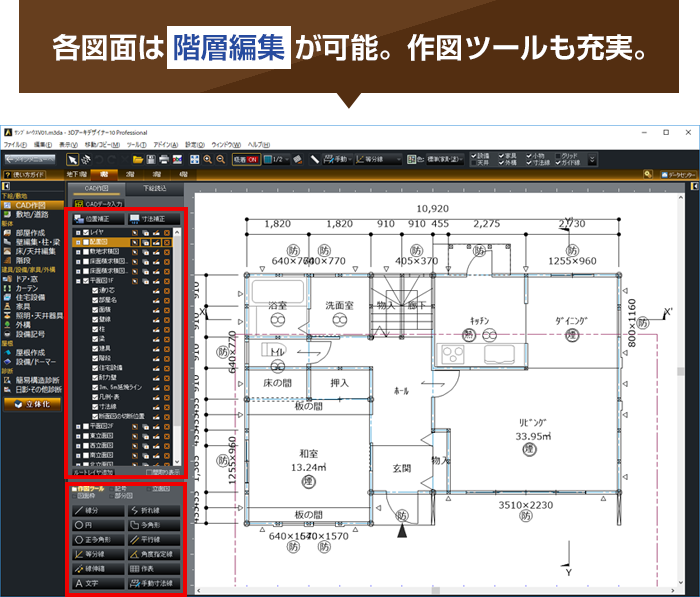Select the 線分 line drawing tool
Viewport: 700px width, 597px height.
point(97,511)
